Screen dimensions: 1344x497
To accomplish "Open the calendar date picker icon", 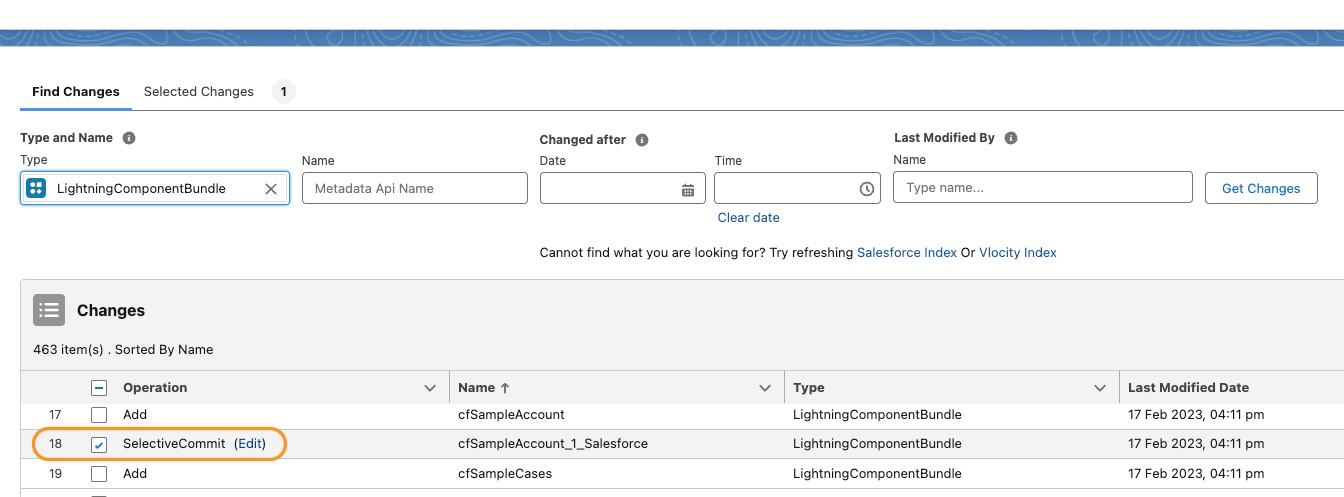I will click(688, 189).
